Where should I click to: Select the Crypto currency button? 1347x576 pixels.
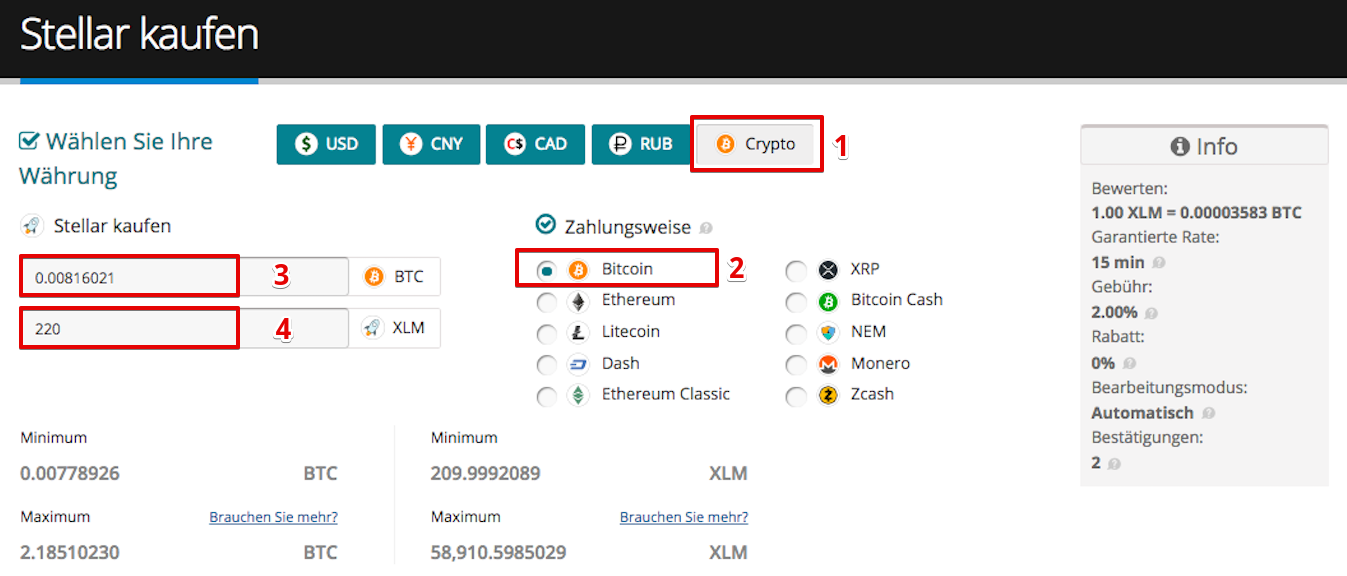click(756, 144)
